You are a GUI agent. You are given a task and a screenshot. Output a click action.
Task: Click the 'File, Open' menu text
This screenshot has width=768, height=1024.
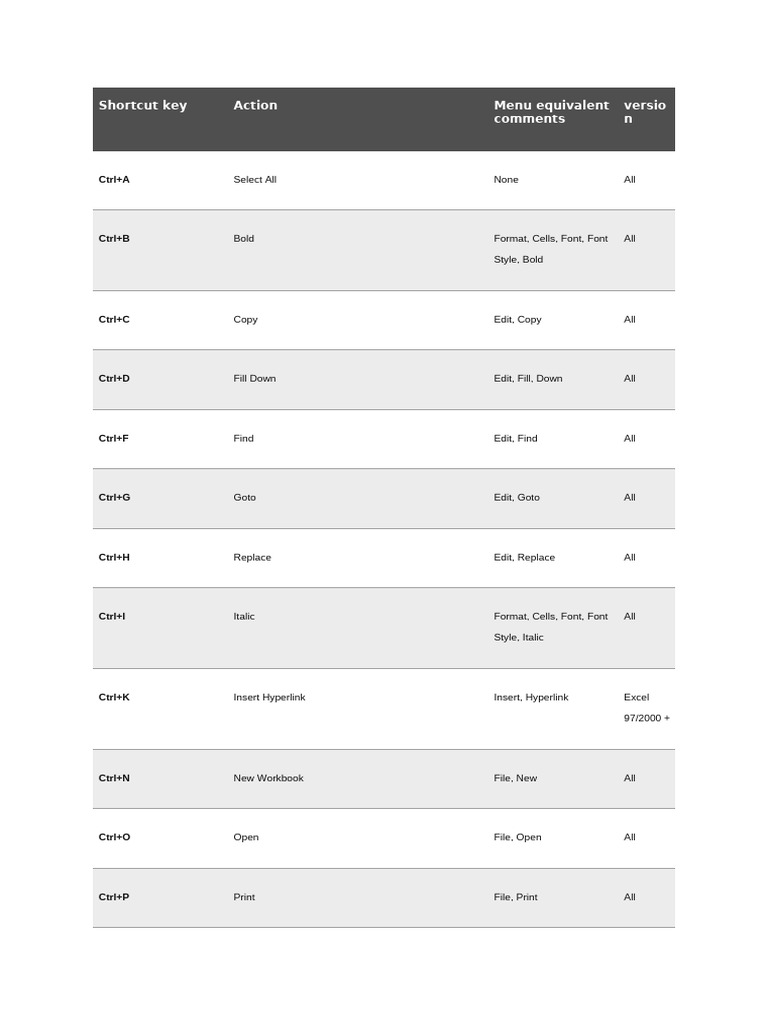click(517, 838)
